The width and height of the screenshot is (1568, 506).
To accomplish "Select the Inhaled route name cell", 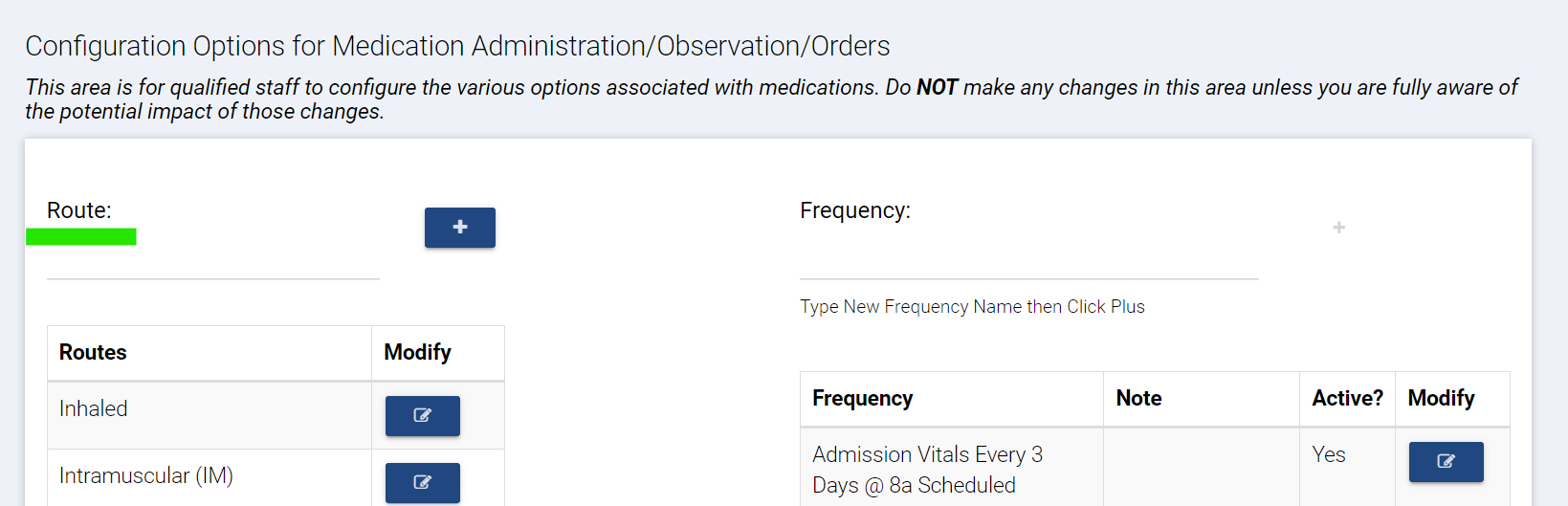I will pos(94,409).
